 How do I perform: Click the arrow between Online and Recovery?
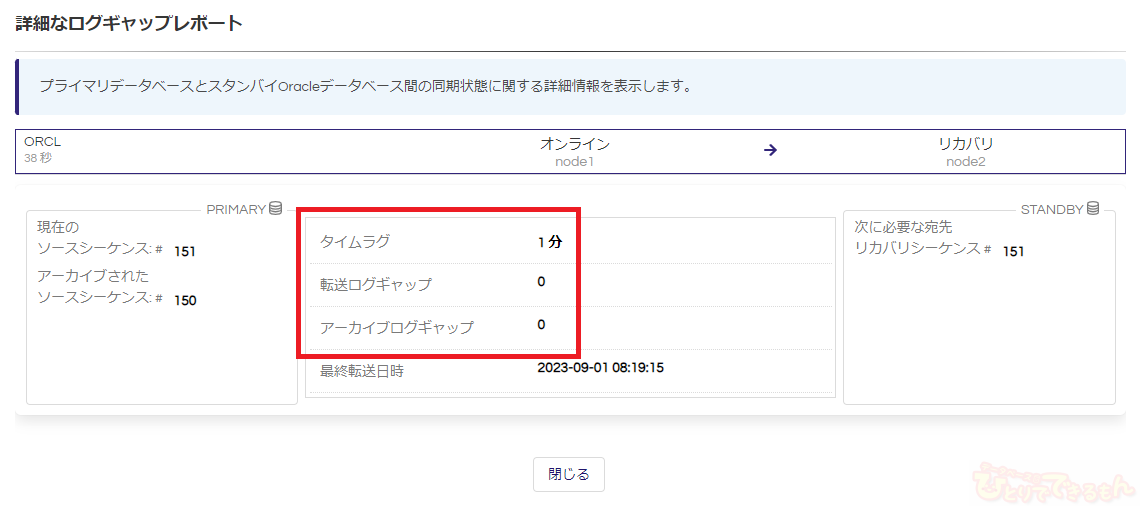[x=770, y=151]
